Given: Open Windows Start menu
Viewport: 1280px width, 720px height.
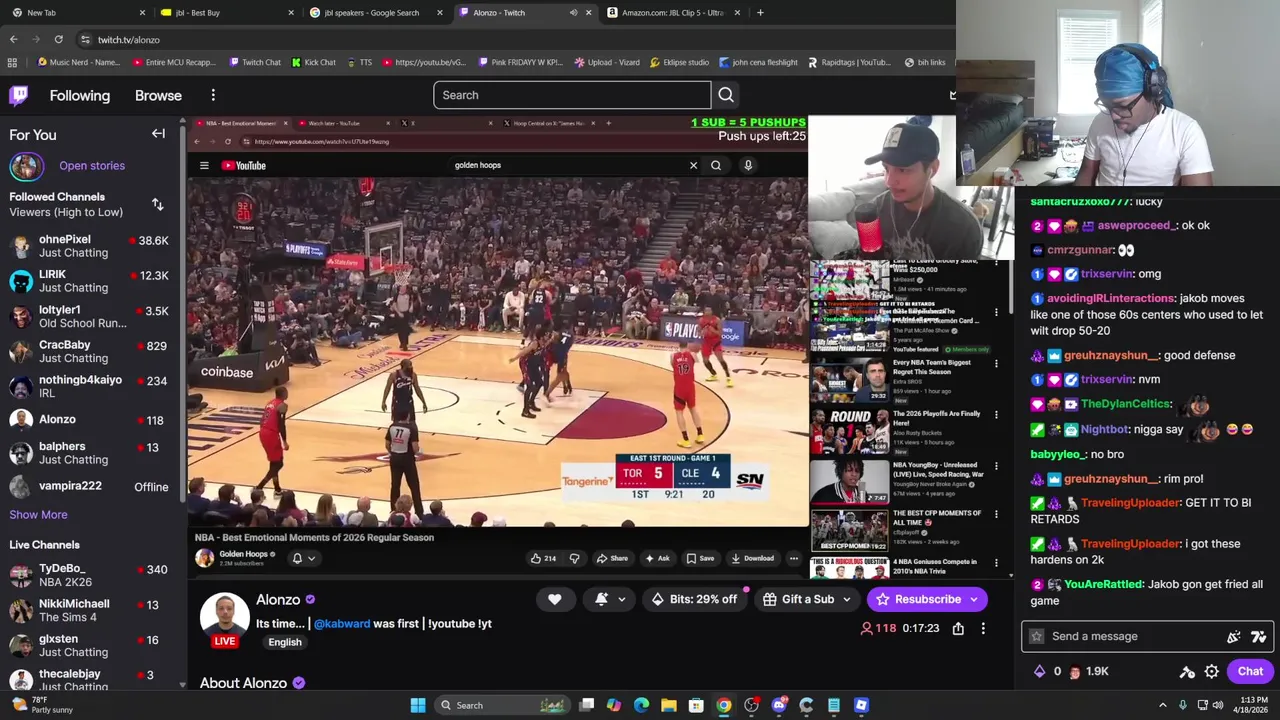Looking at the screenshot, I should 418,705.
